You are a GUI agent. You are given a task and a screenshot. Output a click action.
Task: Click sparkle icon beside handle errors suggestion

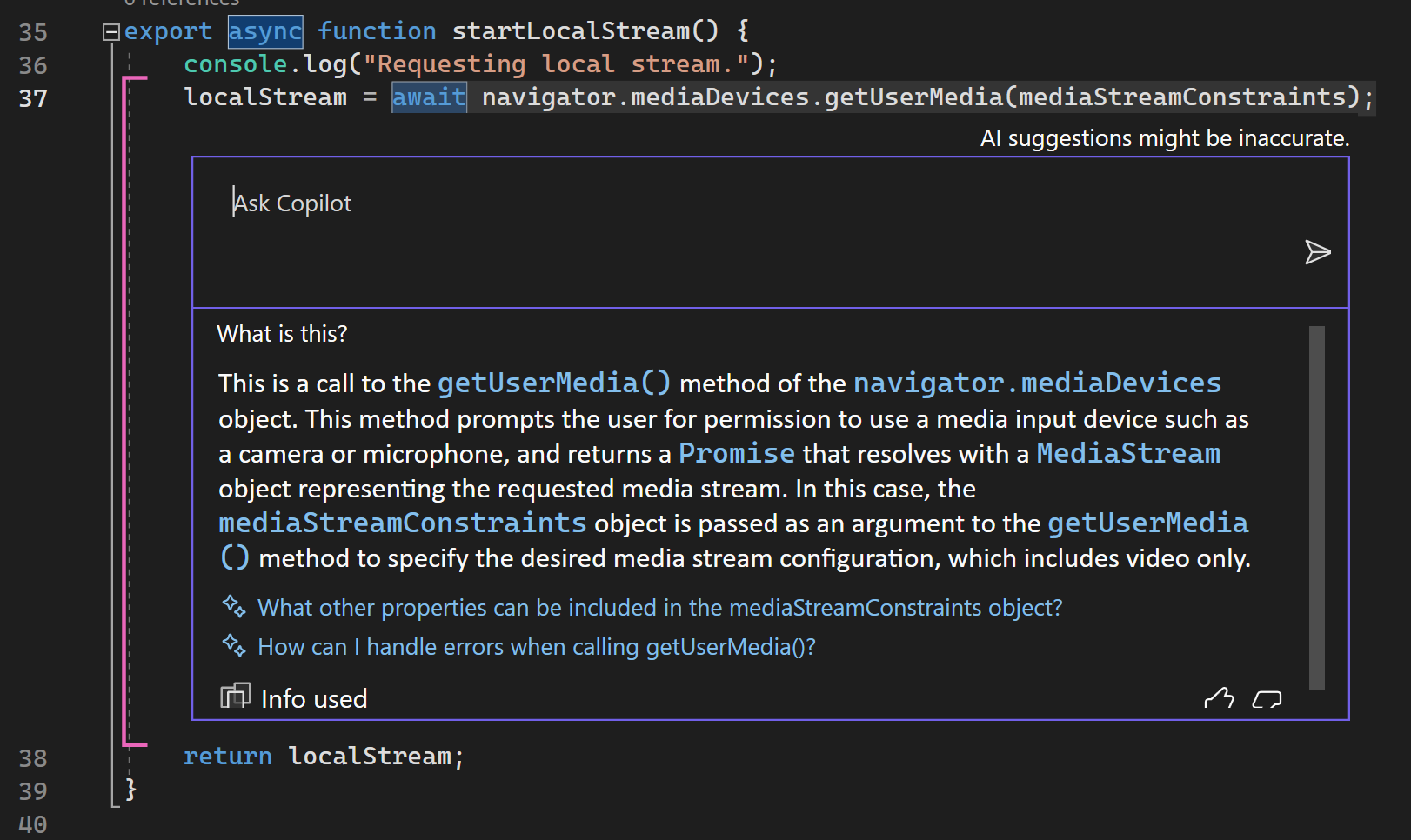(x=234, y=646)
